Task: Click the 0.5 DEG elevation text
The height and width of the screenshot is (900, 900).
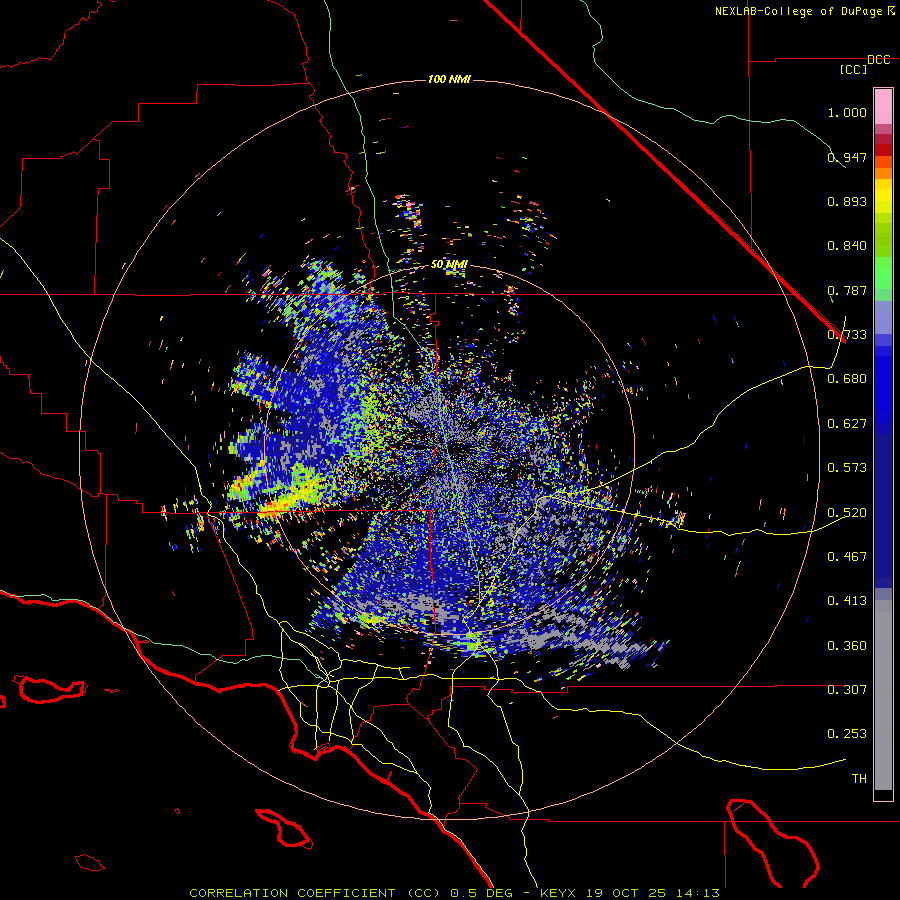Action: click(x=481, y=893)
